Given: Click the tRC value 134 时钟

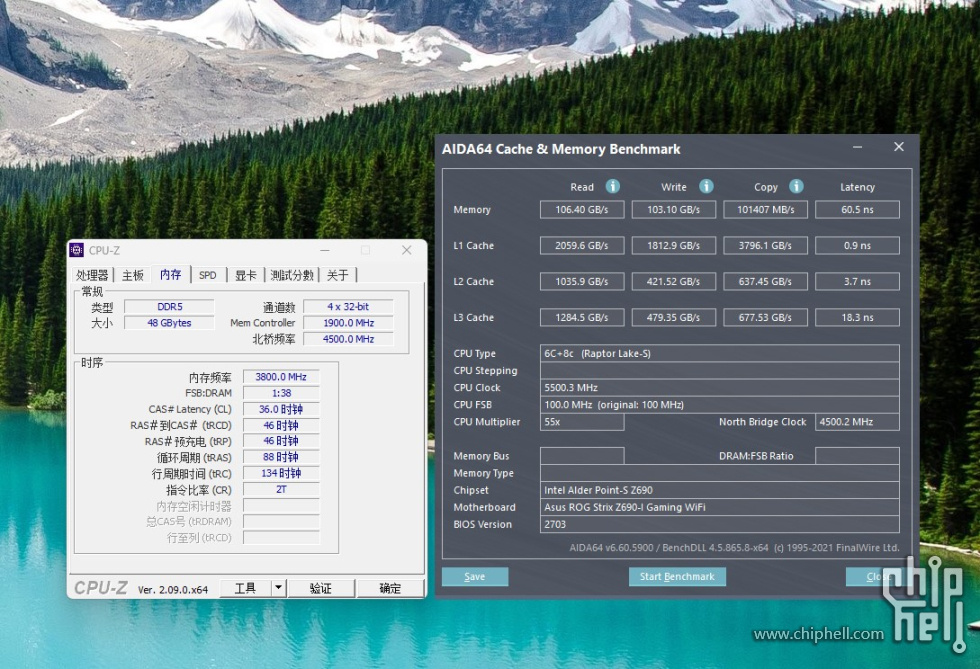Looking at the screenshot, I should coord(281,473).
